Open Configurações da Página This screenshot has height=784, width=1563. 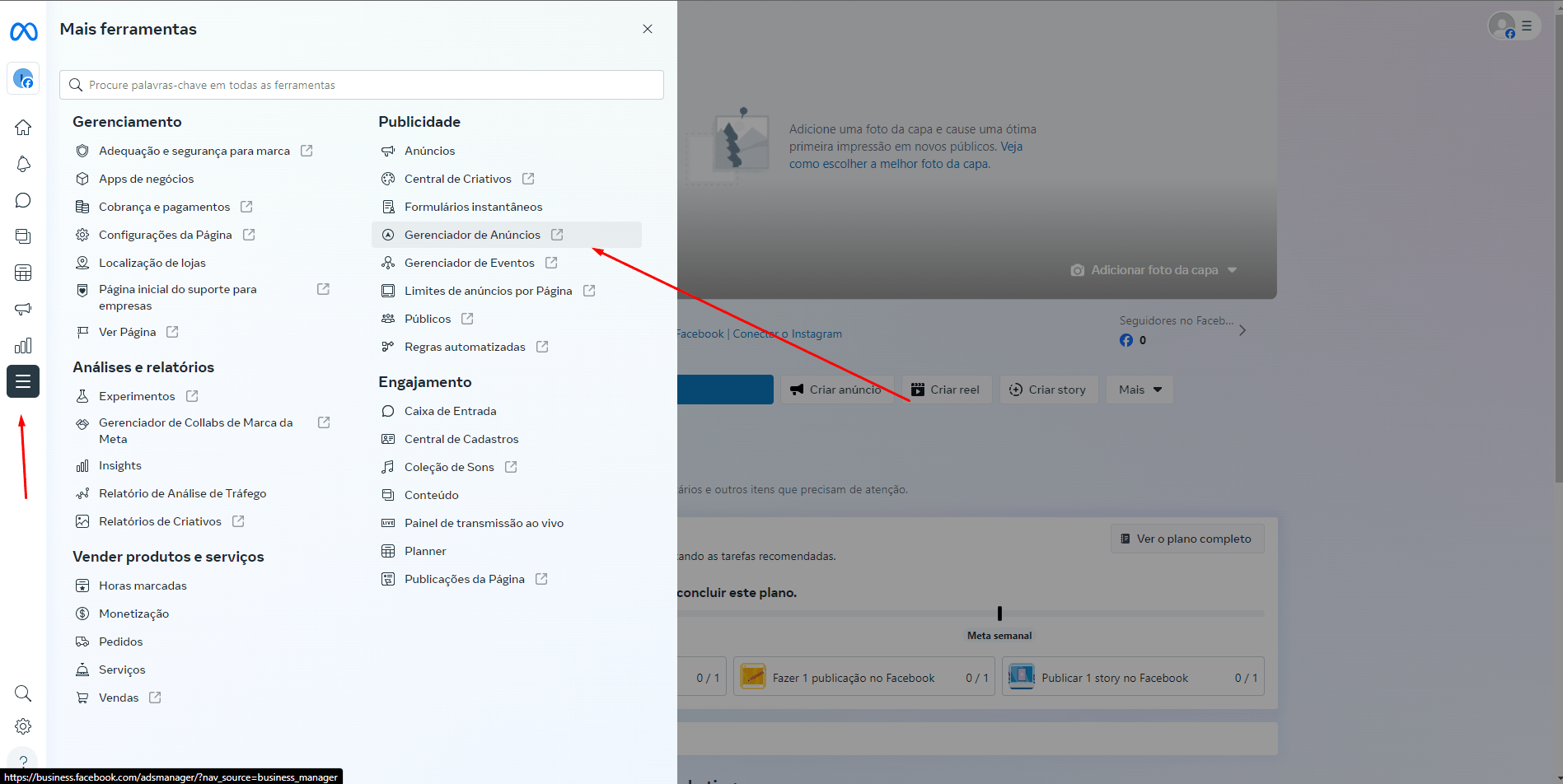[166, 235]
